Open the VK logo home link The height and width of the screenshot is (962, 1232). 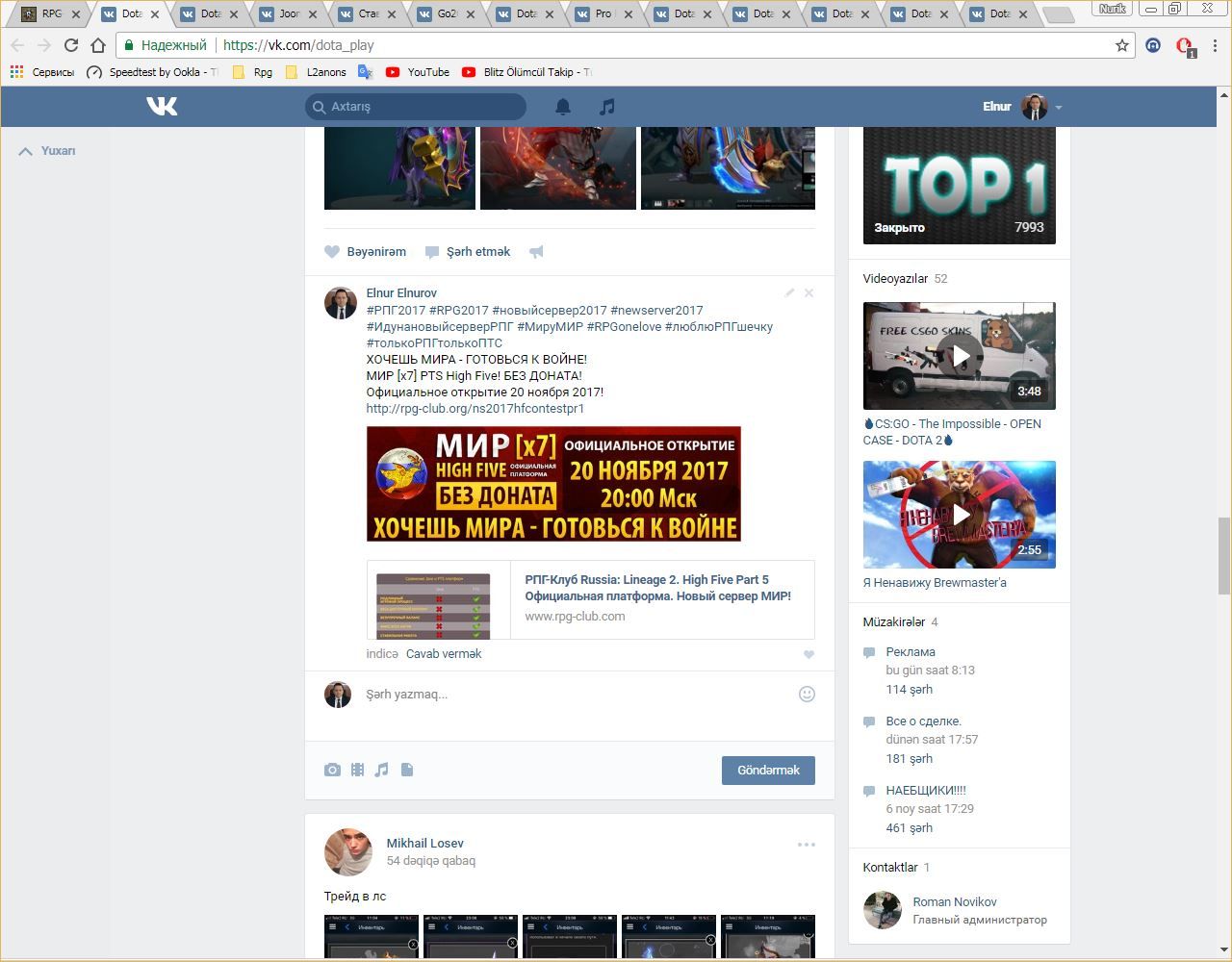pyautogui.click(x=162, y=106)
